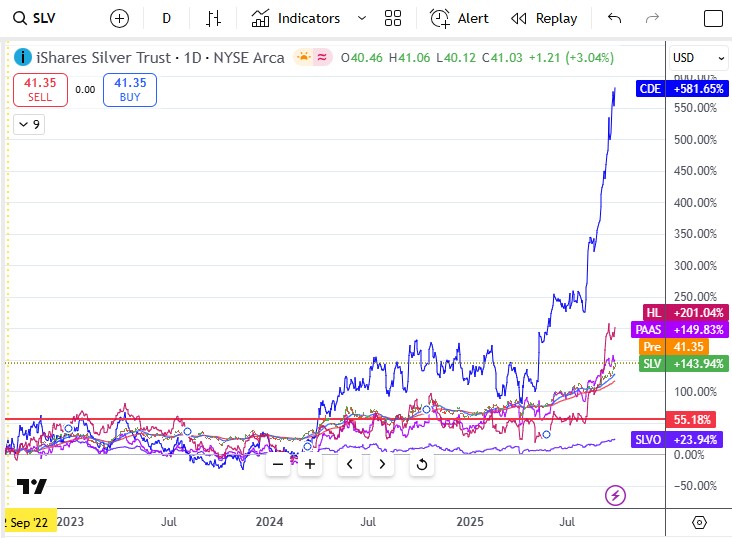Open the indicator templates grid icon
The image size is (732, 538).
[x=393, y=18]
